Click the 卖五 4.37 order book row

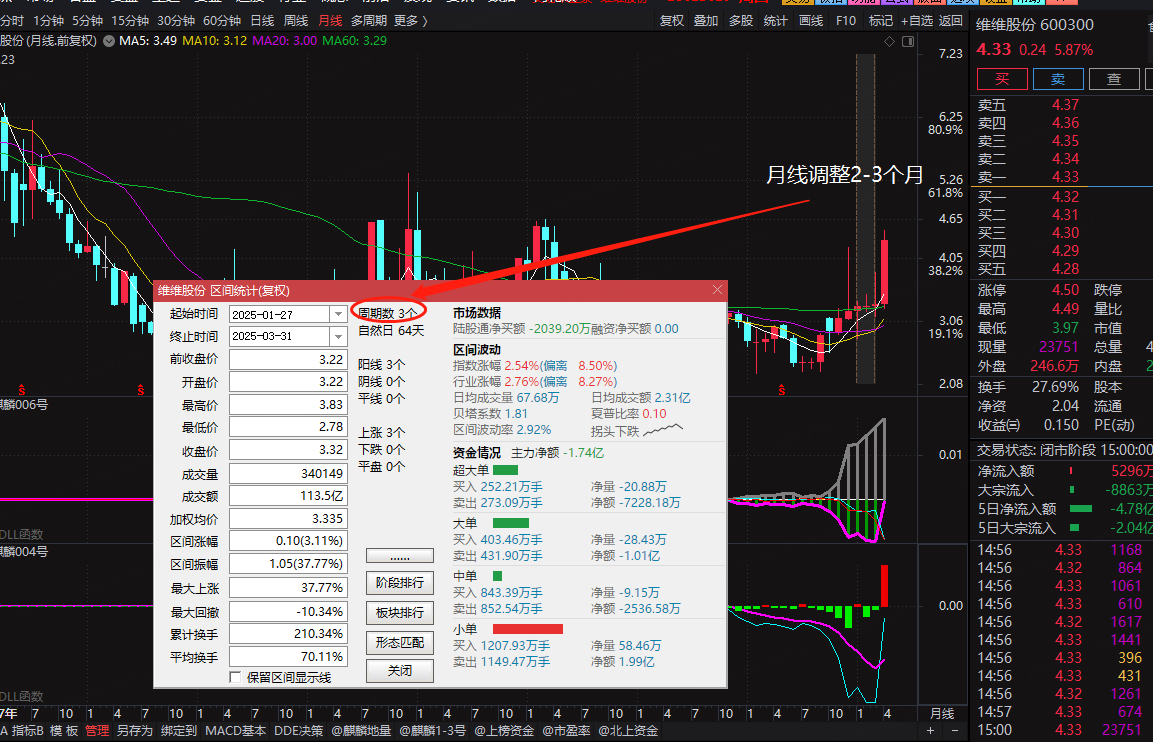[1062, 105]
